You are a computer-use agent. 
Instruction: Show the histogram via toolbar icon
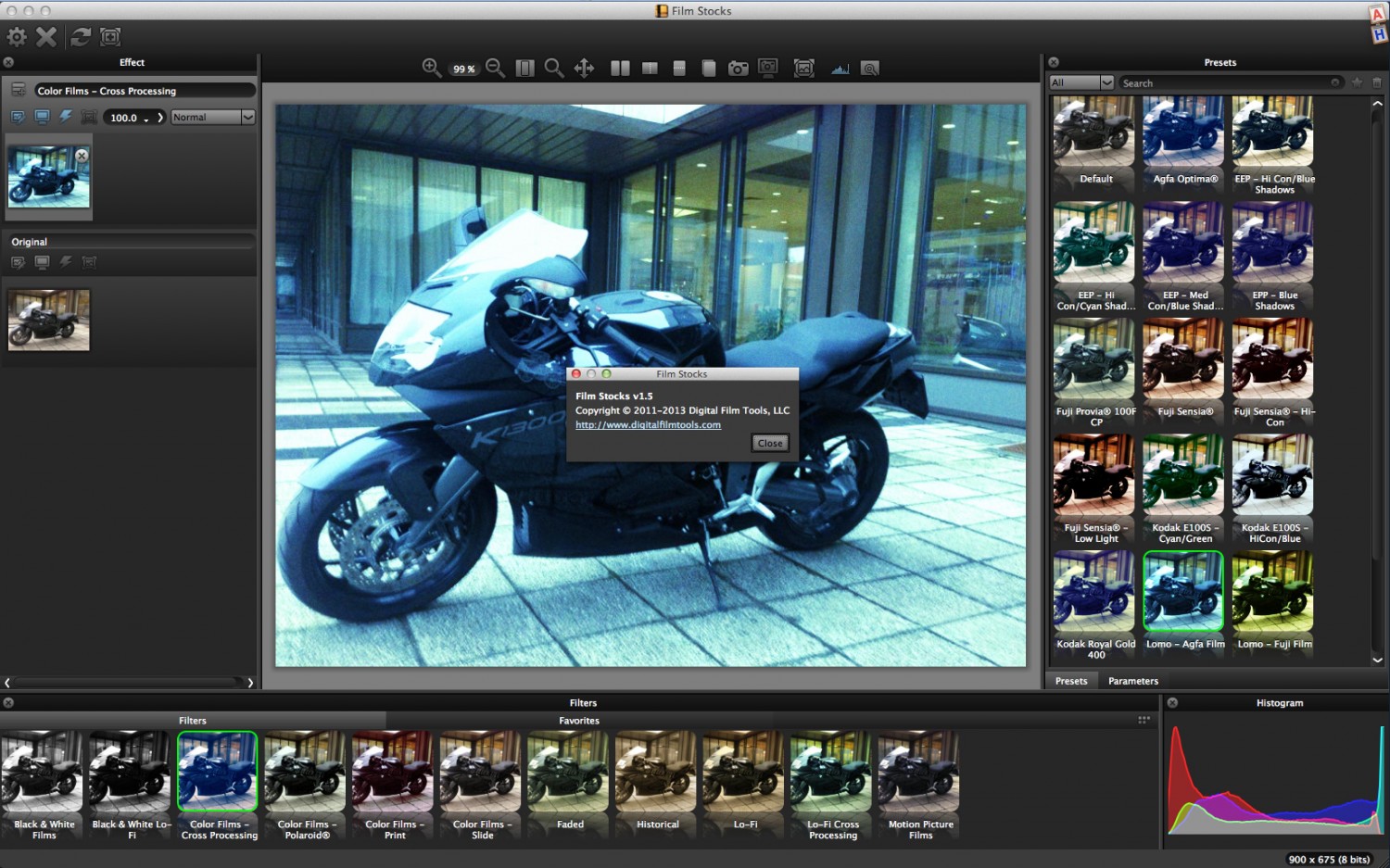pos(840,69)
